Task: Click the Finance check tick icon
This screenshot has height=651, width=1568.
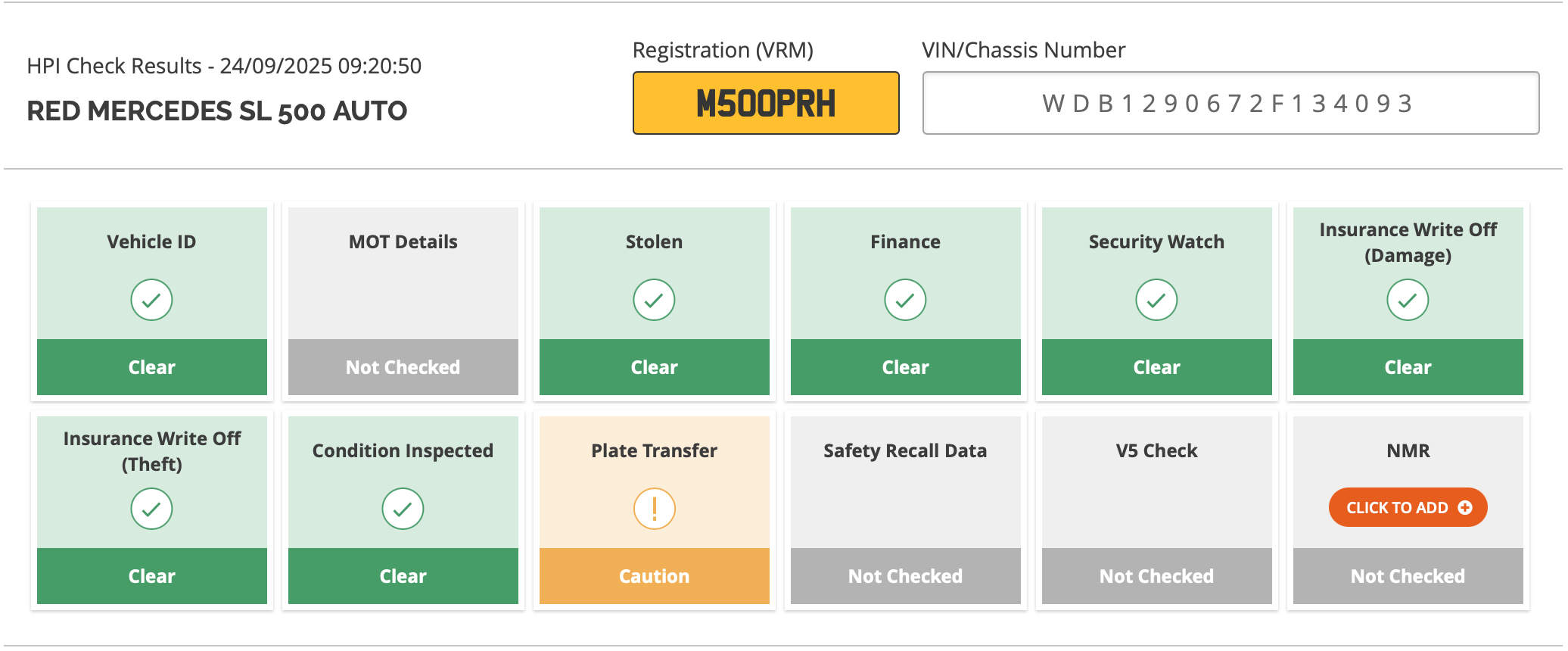Action: (905, 300)
